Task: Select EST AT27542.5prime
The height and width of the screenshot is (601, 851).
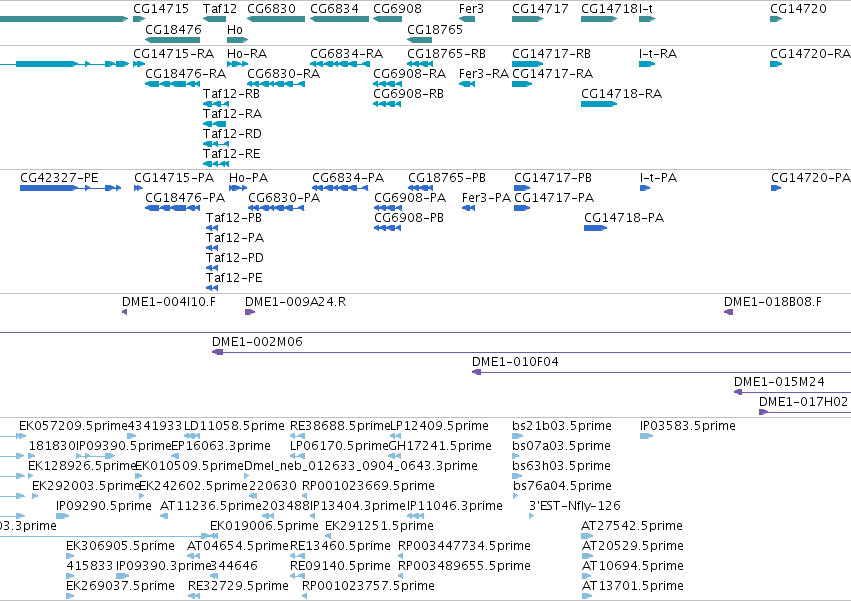Action: point(632,526)
